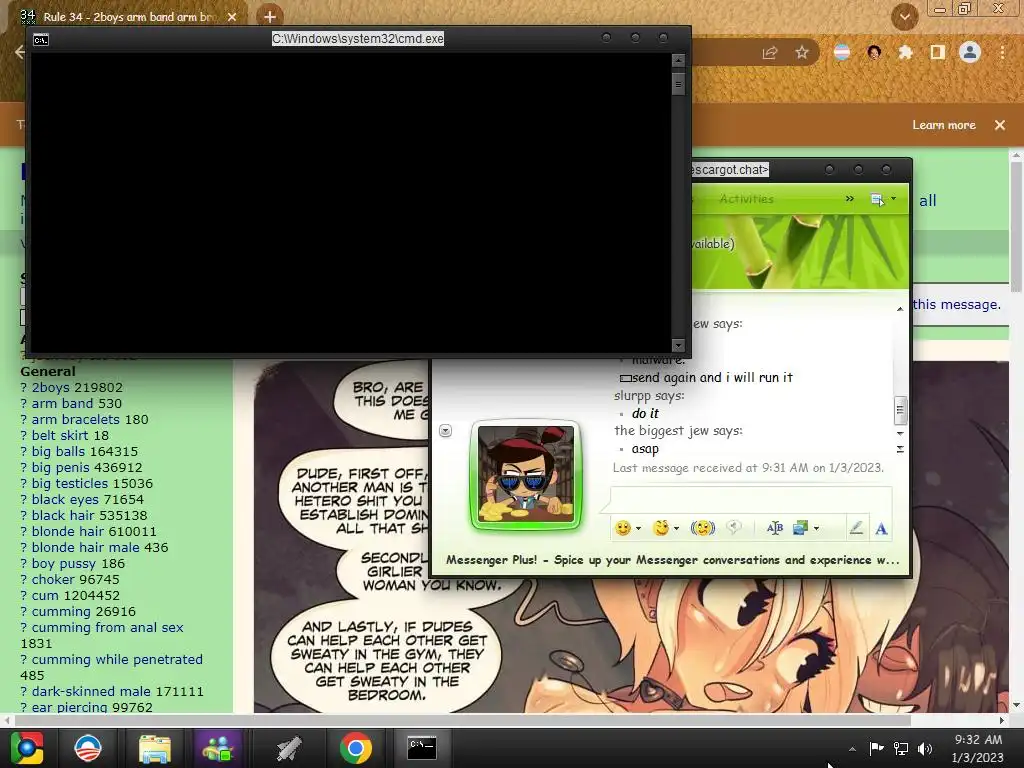Open the Windows Start button
This screenshot has width=1024, height=768.
pos(26,748)
